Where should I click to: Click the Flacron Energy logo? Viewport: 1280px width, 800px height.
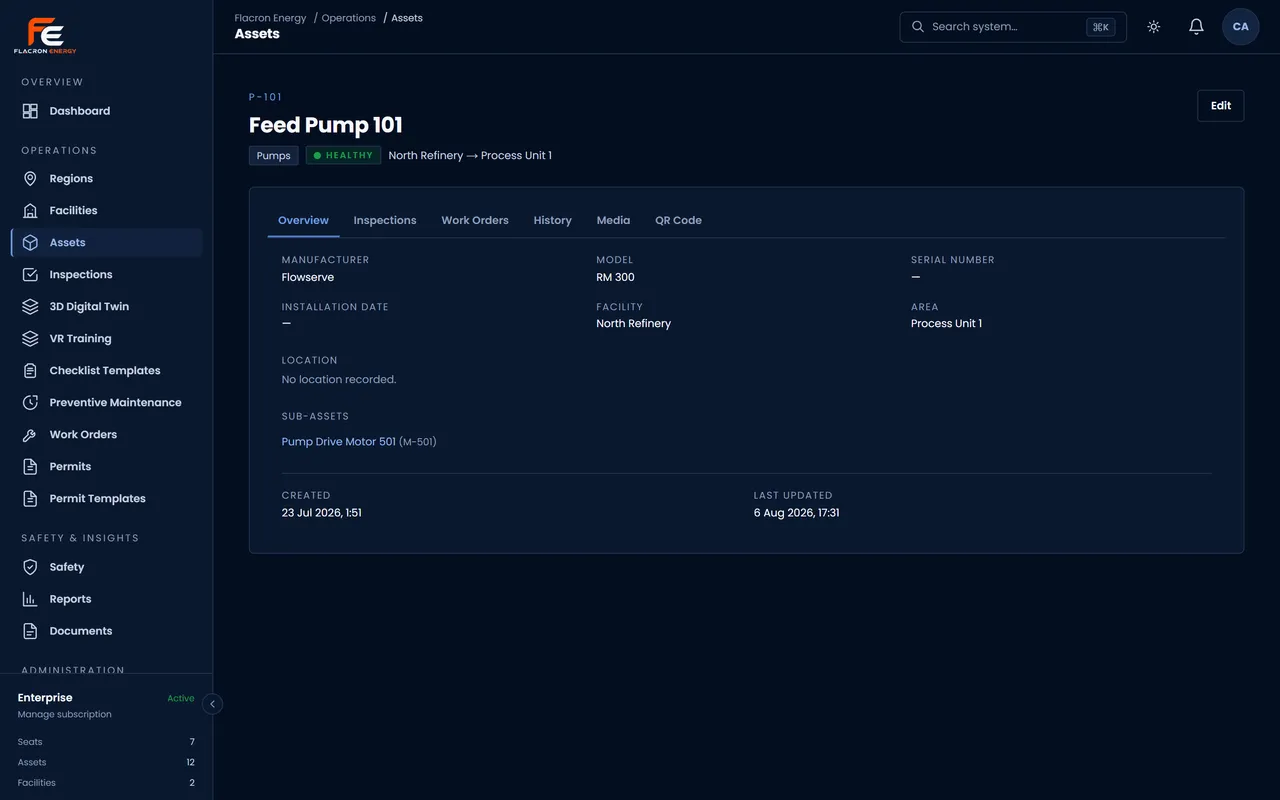45,35
